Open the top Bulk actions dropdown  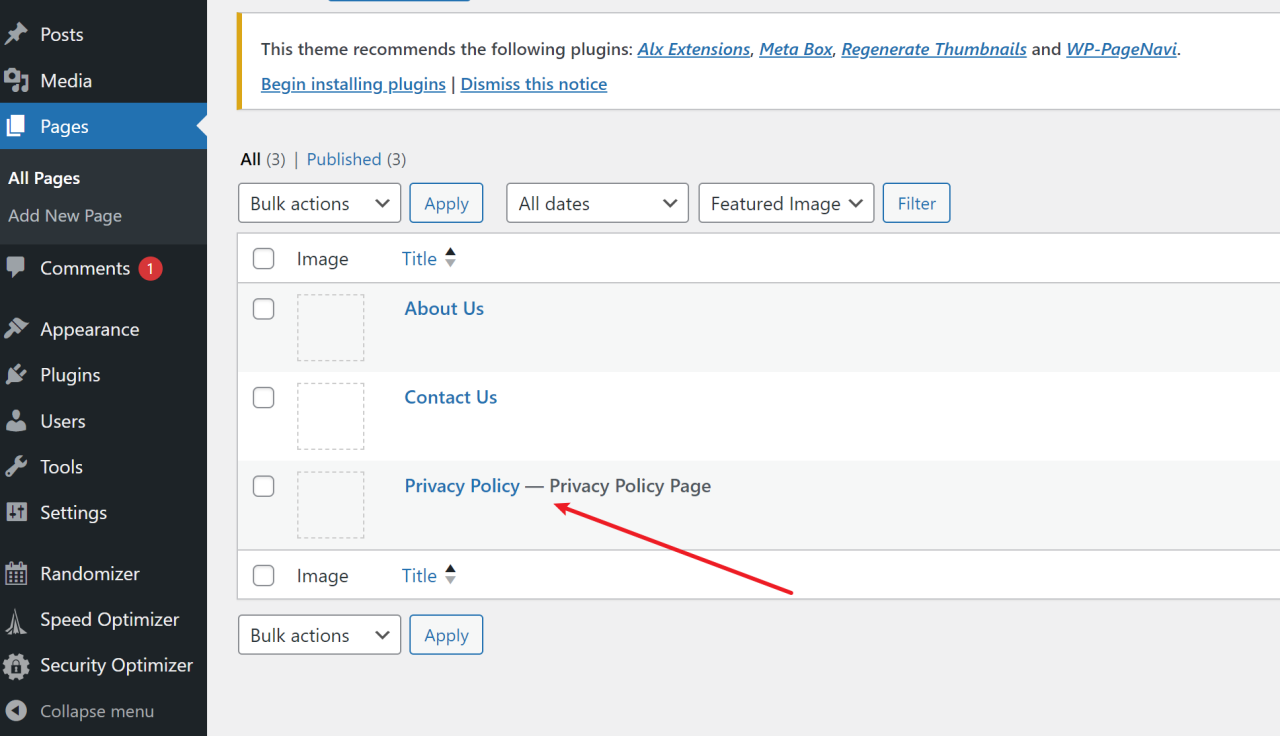click(x=319, y=203)
